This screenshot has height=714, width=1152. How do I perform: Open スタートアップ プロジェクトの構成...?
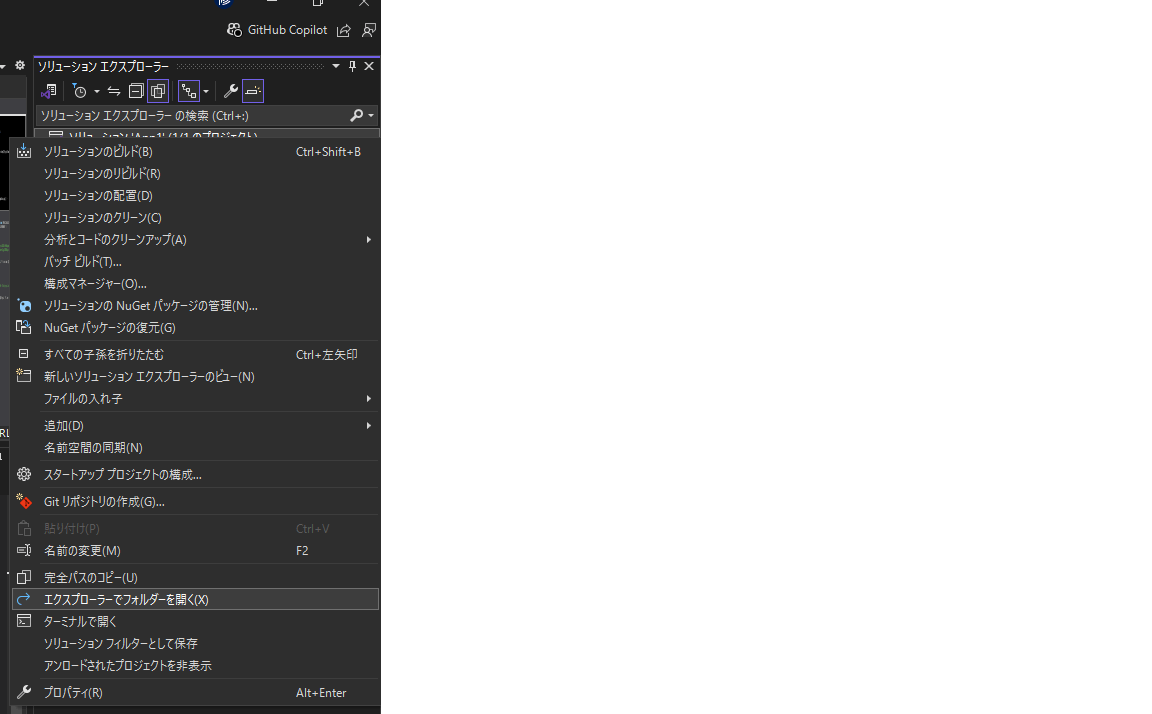tap(195, 475)
